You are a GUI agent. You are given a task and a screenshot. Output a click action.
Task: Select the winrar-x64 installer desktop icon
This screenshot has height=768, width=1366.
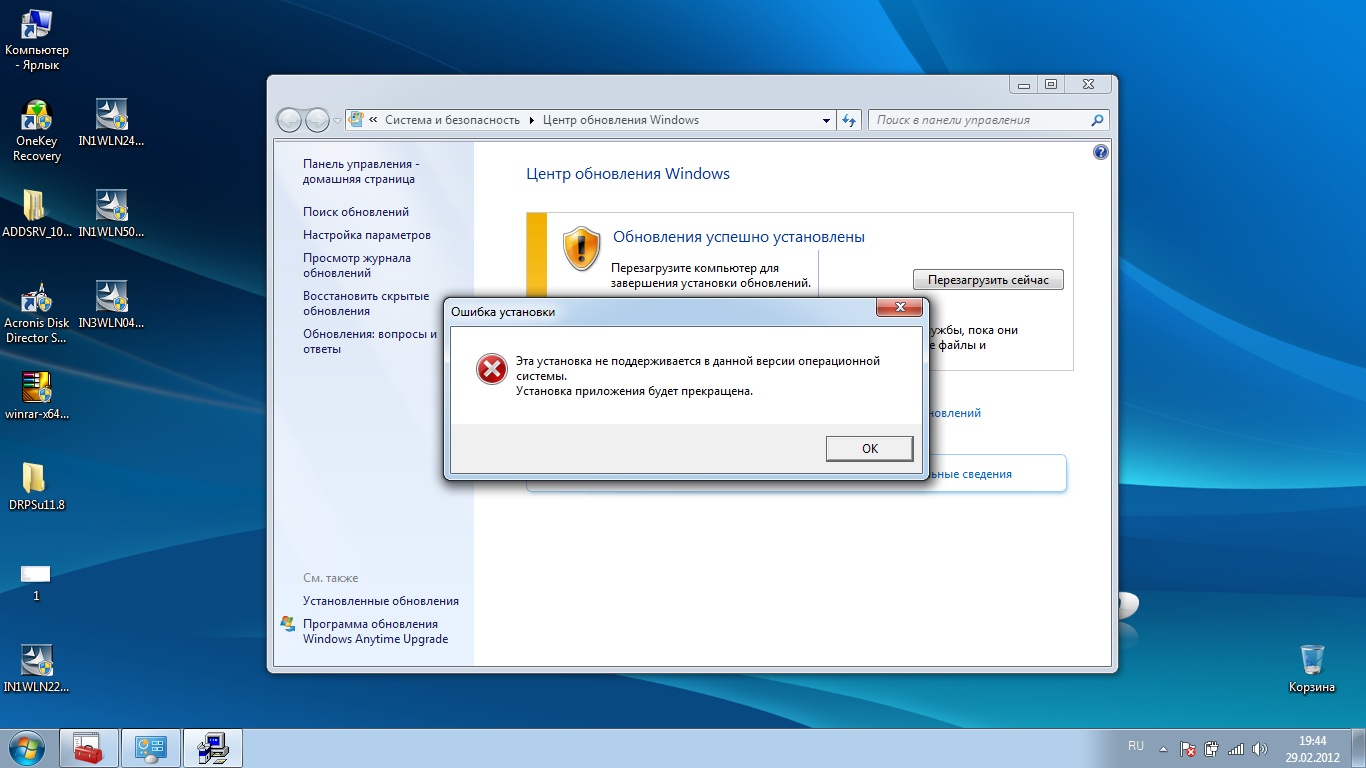(x=36, y=396)
